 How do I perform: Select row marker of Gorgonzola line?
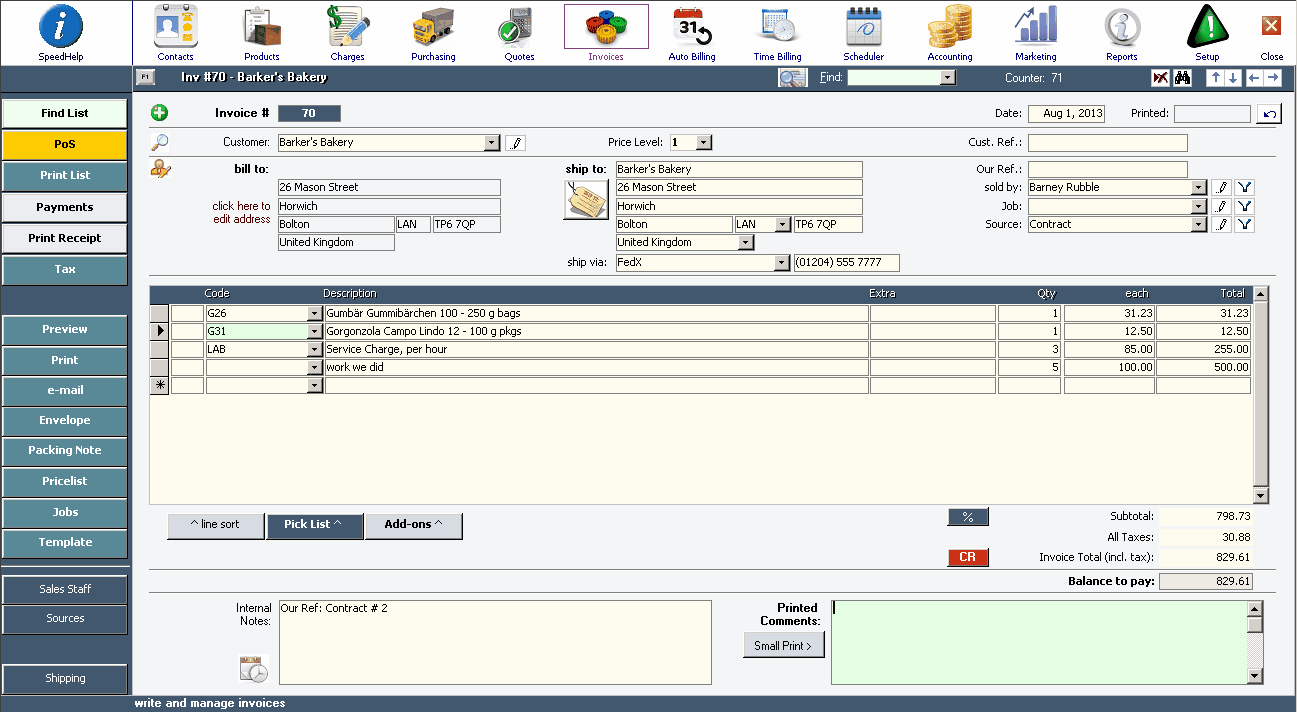point(159,331)
